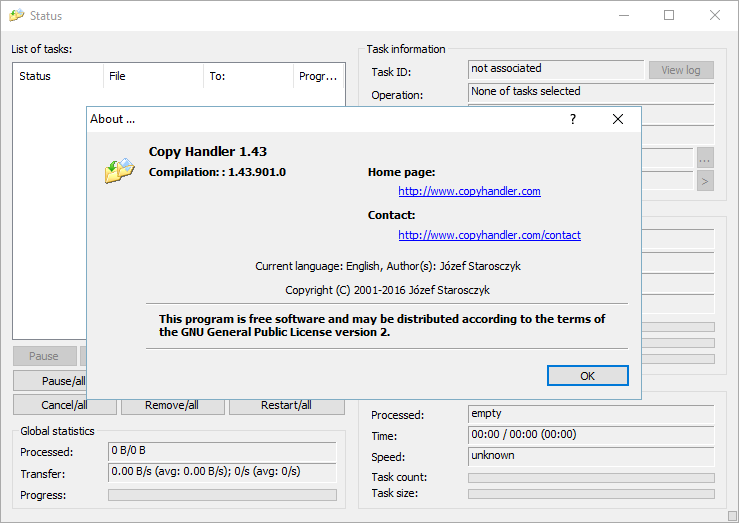This screenshot has width=739, height=523.
Task: Close the Status window
Action: (714, 16)
